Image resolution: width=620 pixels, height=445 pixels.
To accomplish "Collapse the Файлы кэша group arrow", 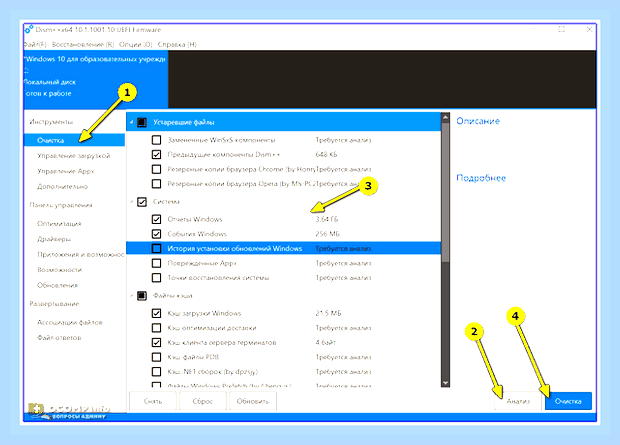I will (131, 295).
